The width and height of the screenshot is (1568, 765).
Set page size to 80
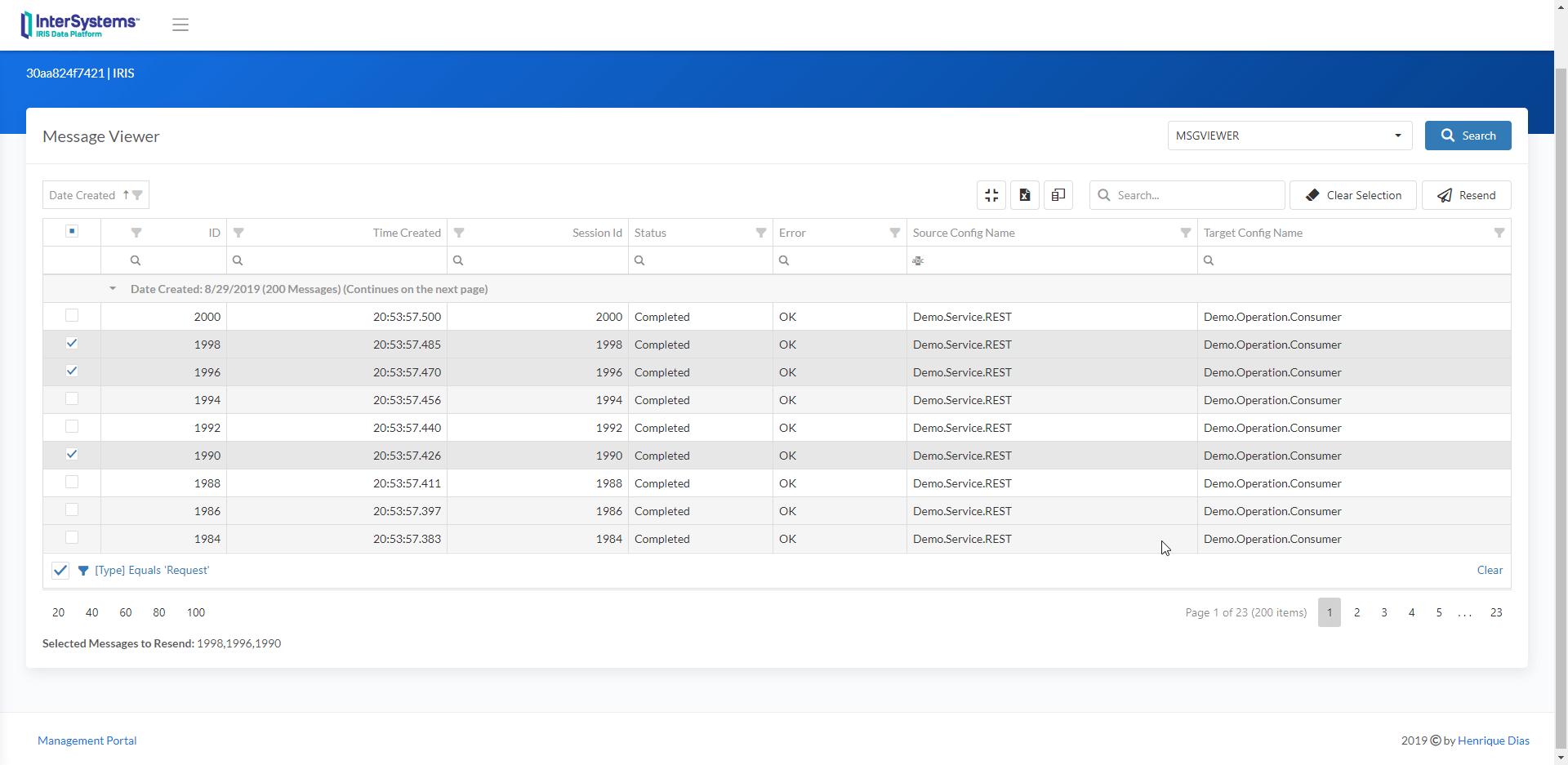click(159, 612)
